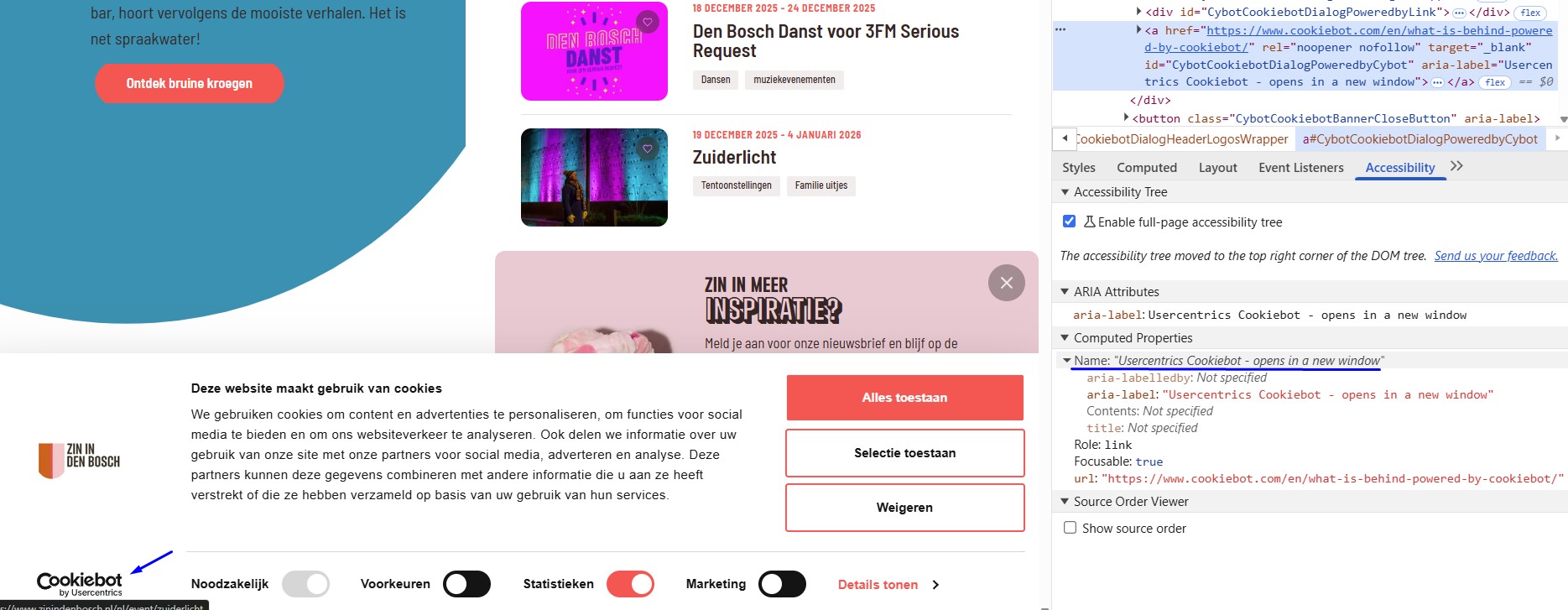
Task: Click the Alles toestaan button
Action: point(904,398)
